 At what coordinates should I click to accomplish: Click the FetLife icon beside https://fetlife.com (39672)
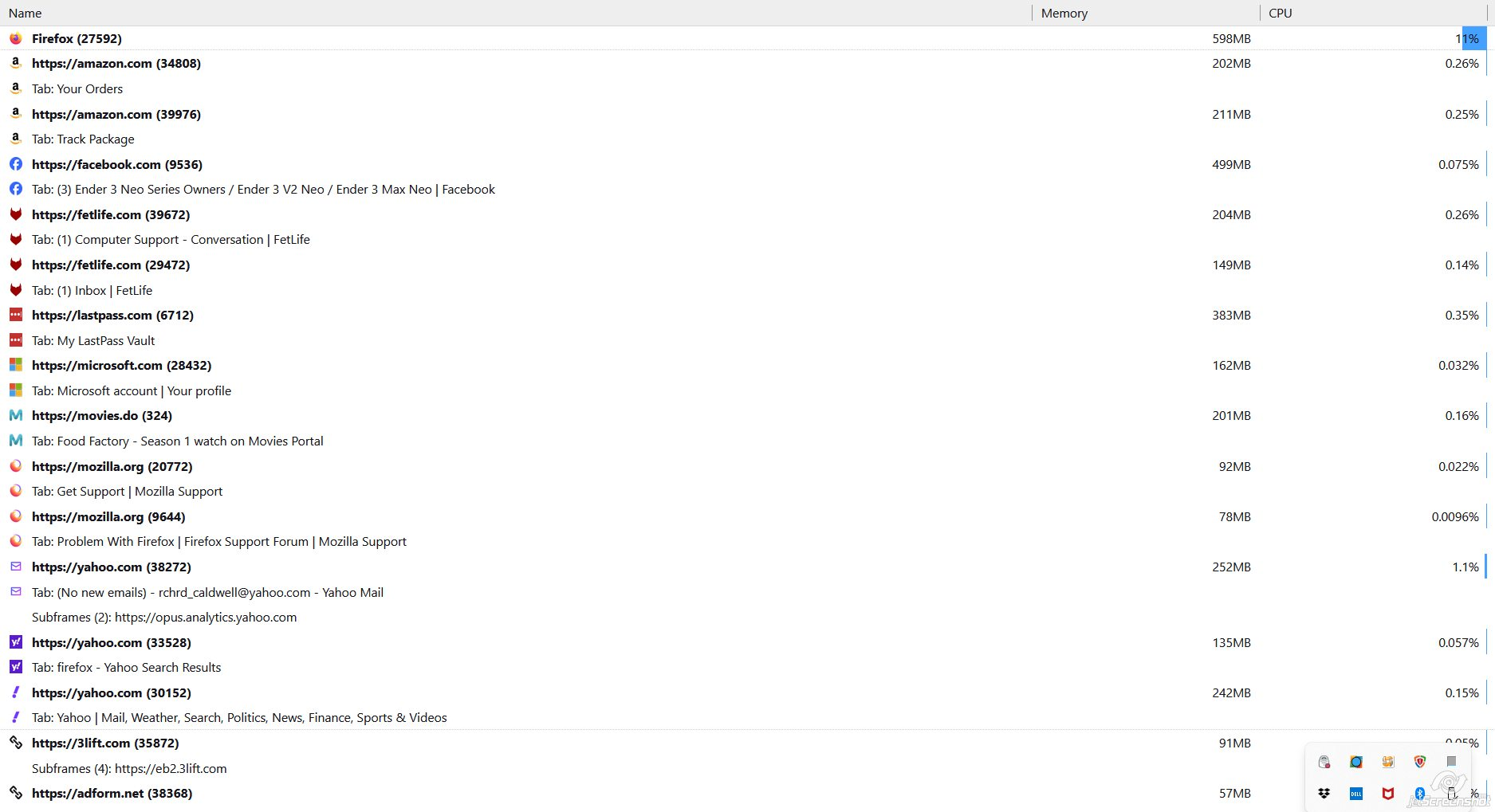pos(15,214)
